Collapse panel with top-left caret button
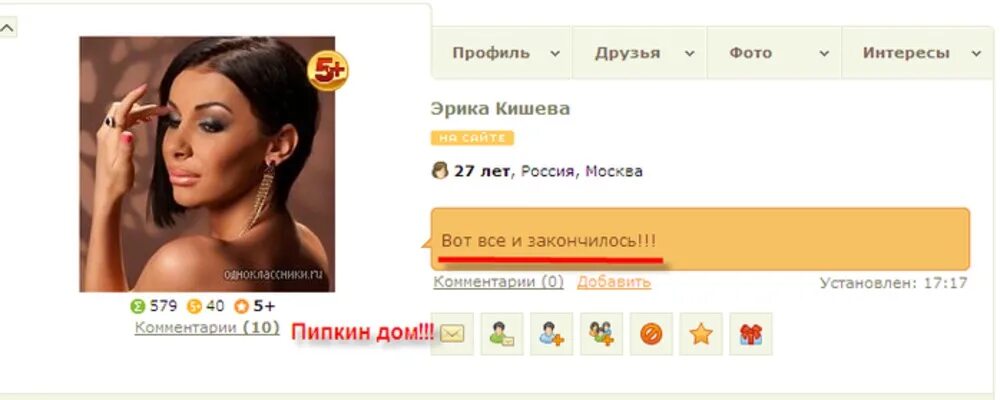Image resolution: width=1000 pixels, height=400 pixels. (x=8, y=27)
